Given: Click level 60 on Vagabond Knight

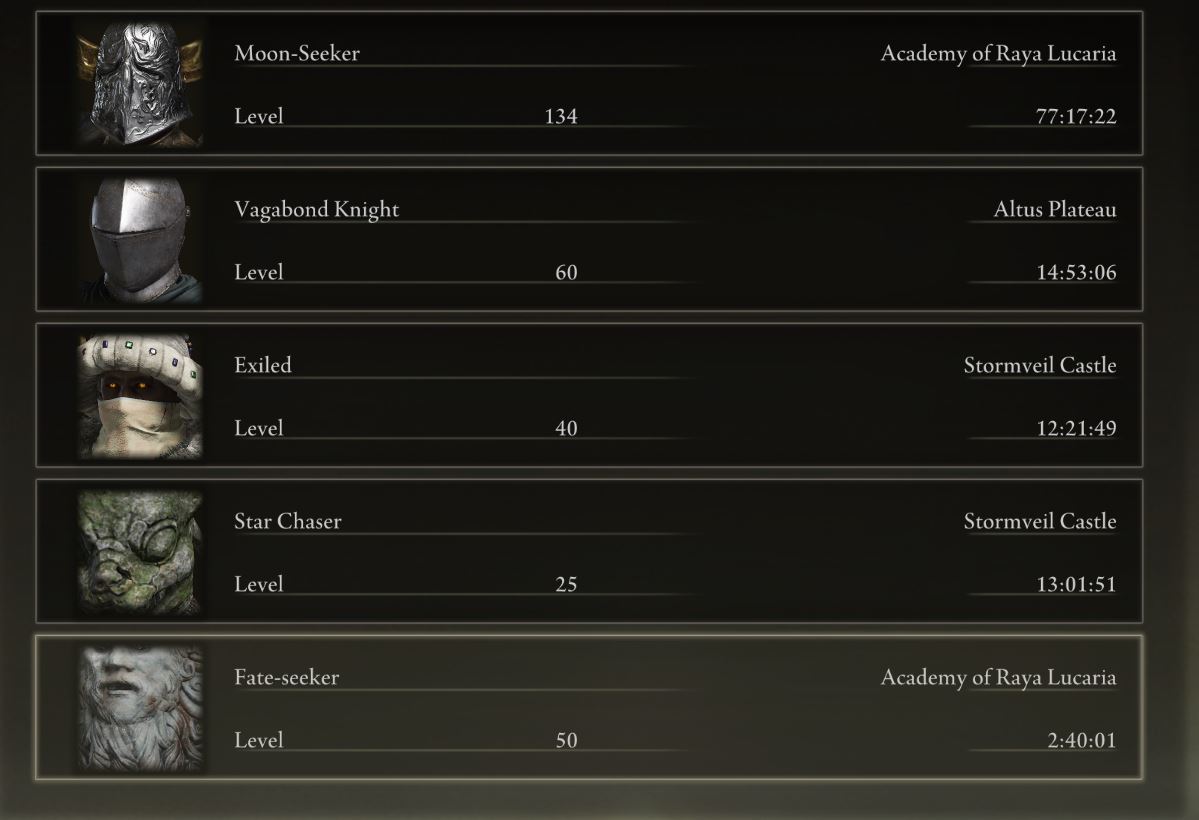Looking at the screenshot, I should click(x=566, y=272).
